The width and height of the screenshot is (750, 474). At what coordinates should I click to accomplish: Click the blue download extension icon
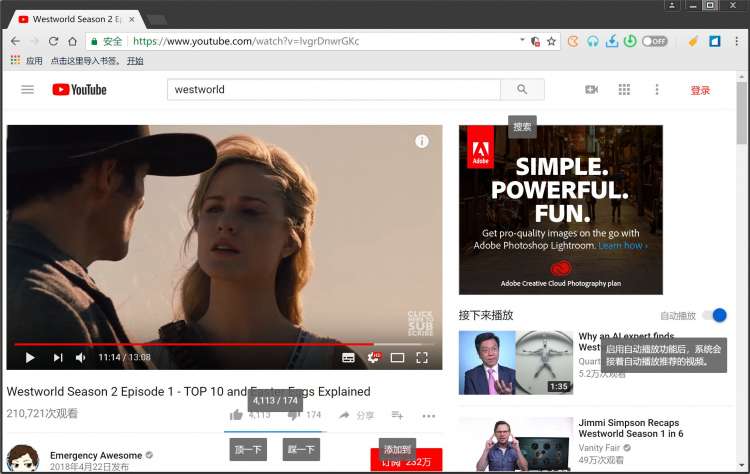click(611, 41)
